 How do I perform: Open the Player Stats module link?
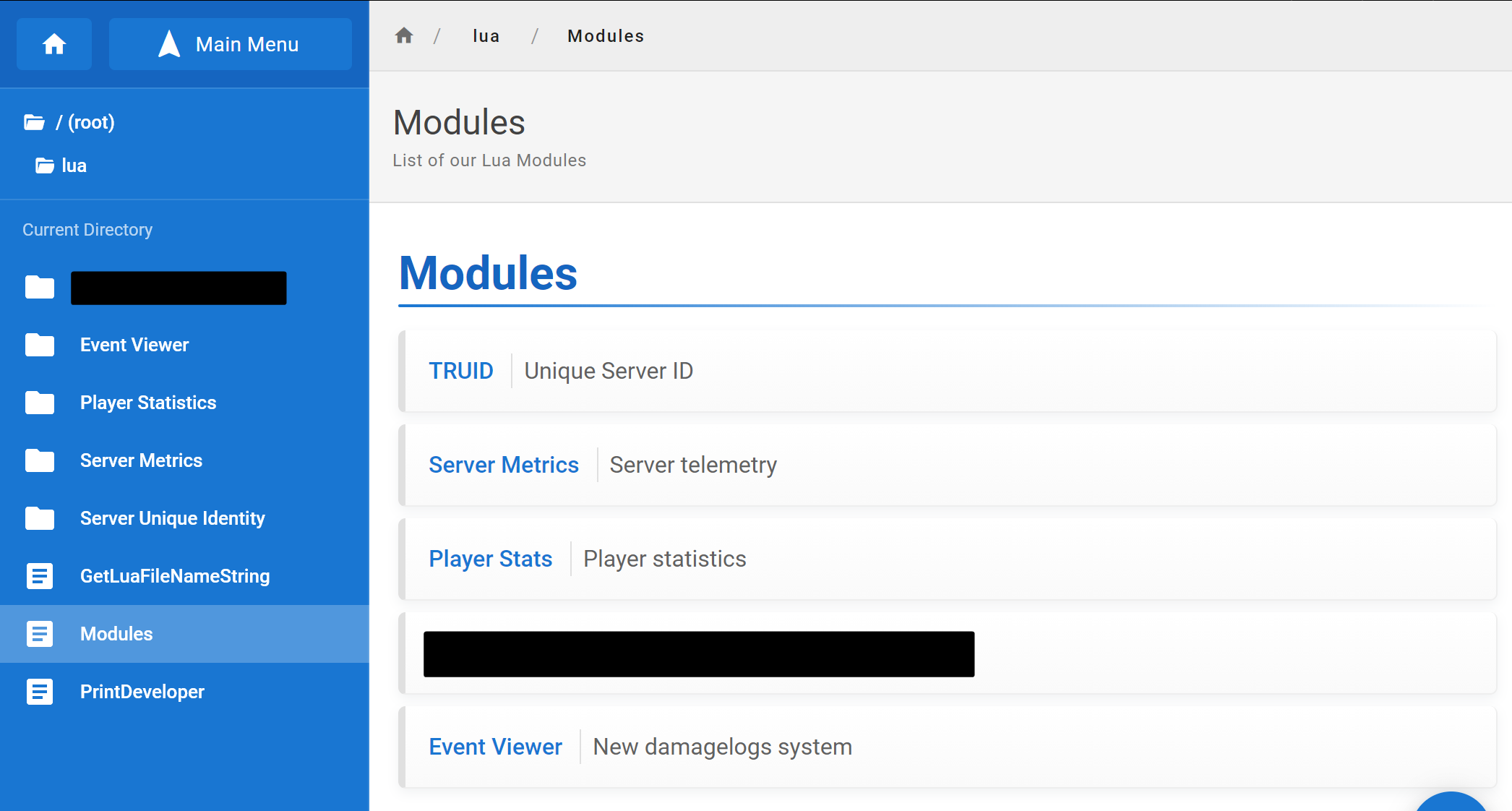(x=490, y=559)
